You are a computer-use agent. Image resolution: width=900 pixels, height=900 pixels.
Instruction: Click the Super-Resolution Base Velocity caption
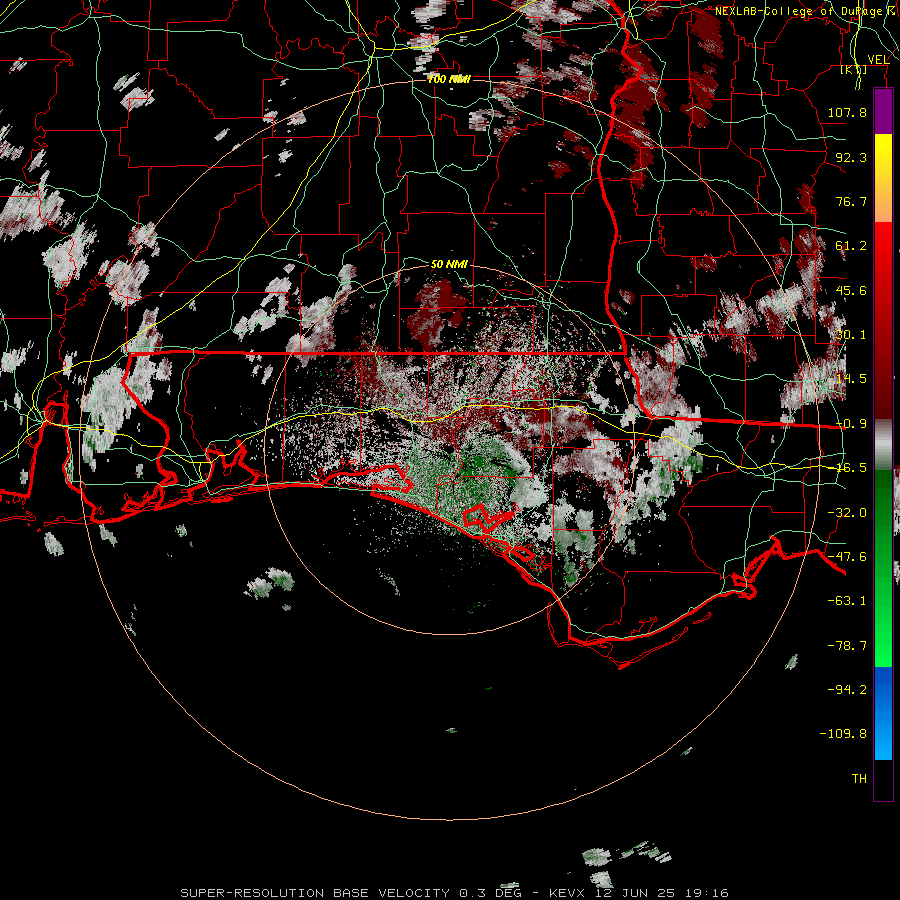(x=454, y=893)
